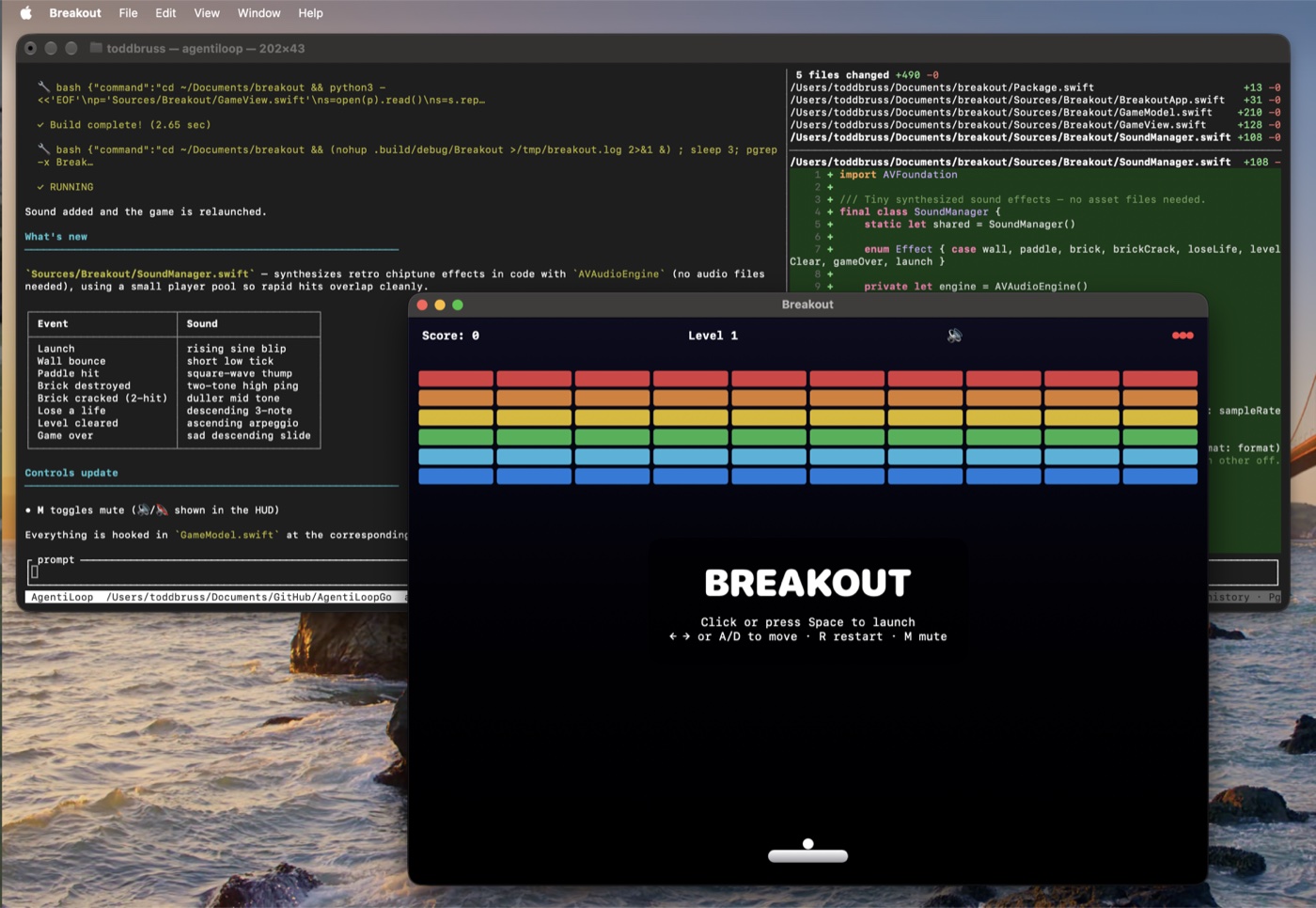Viewport: 1316px width, 908px height.
Task: Click the white paddle in Breakout
Action: point(808,856)
